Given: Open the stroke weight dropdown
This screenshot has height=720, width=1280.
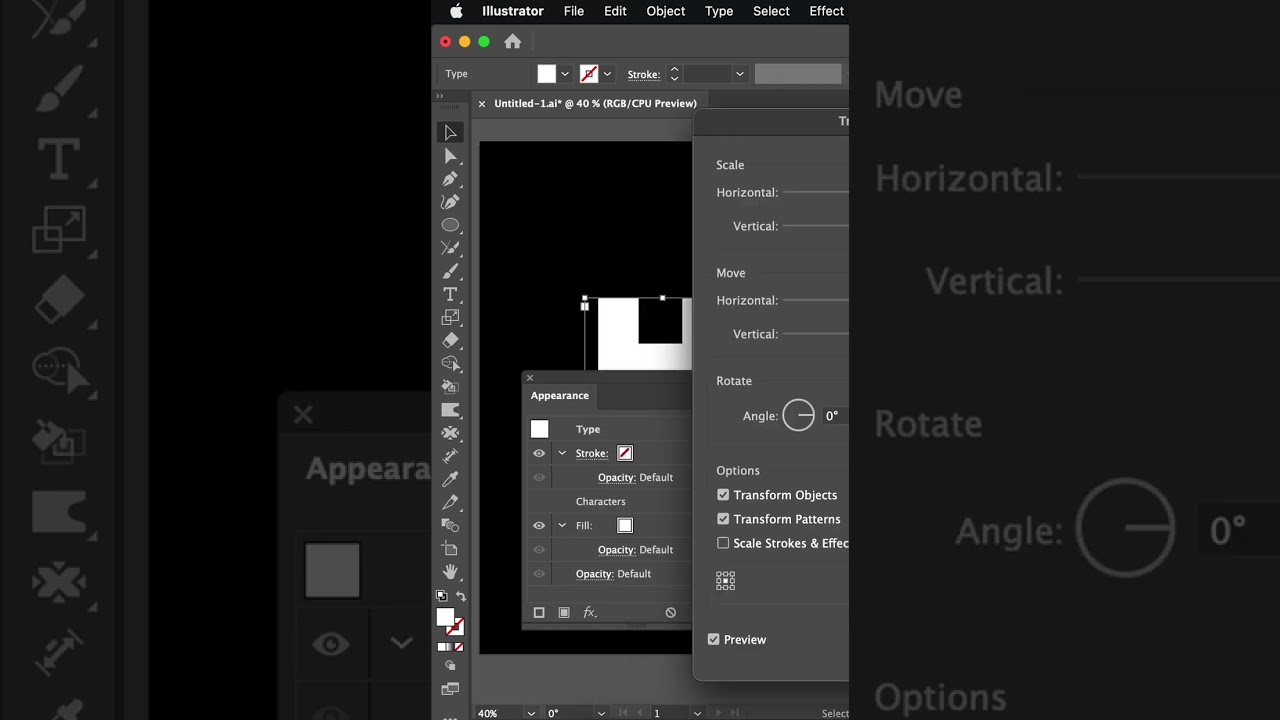Looking at the screenshot, I should coord(740,74).
